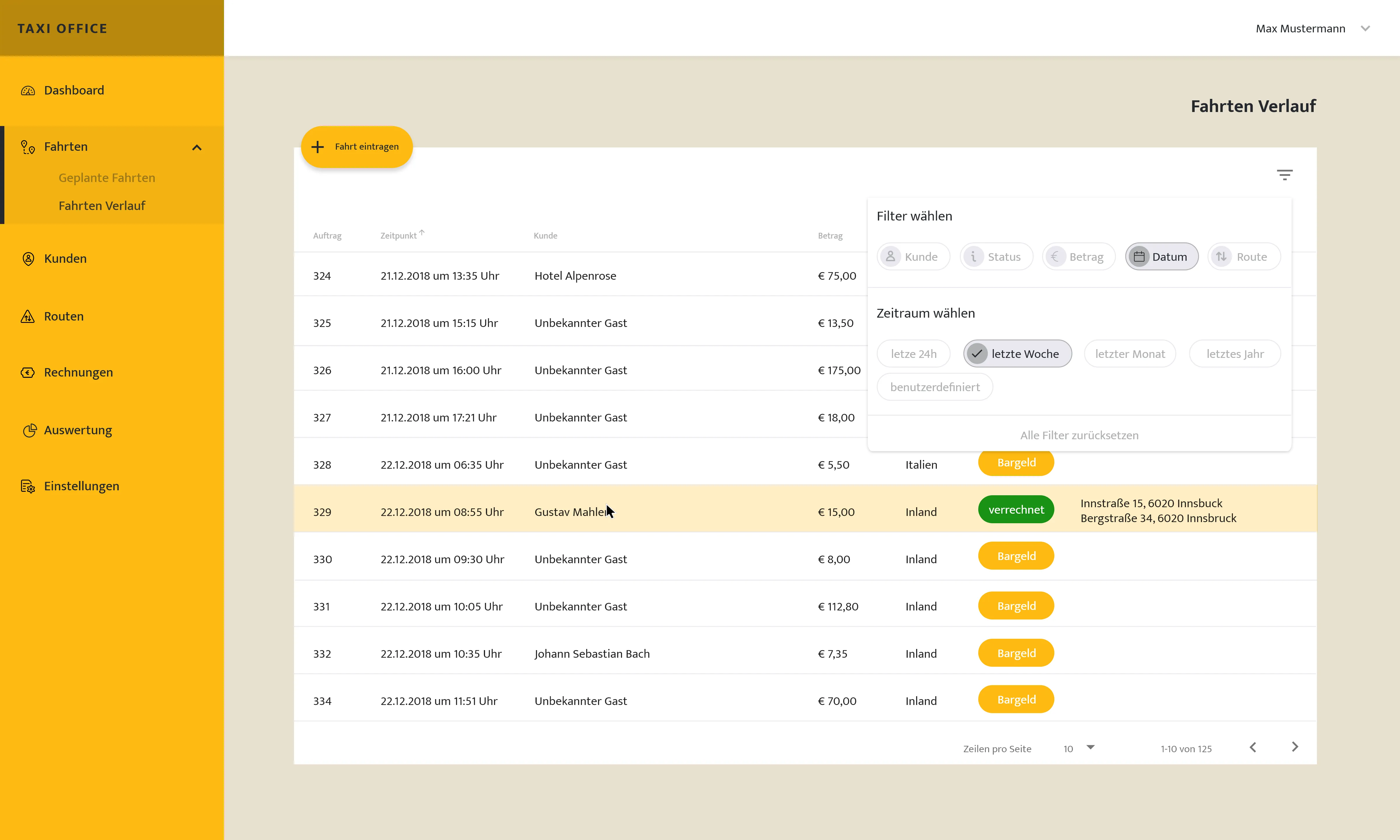Click the Fahrt eintragen button
The width and height of the screenshot is (1400, 840).
pyautogui.click(x=356, y=147)
